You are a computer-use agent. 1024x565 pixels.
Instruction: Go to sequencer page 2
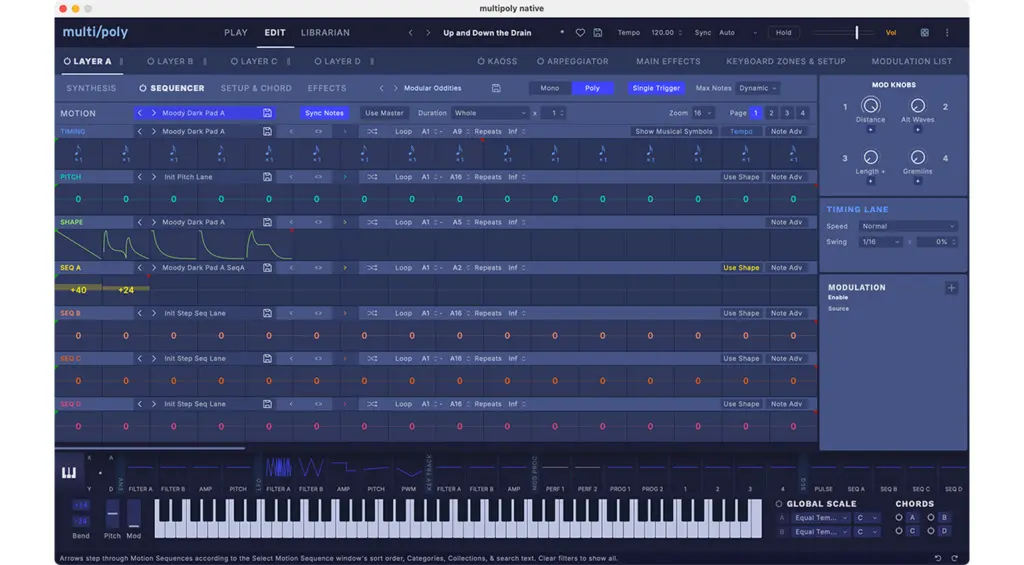pyautogui.click(x=771, y=113)
